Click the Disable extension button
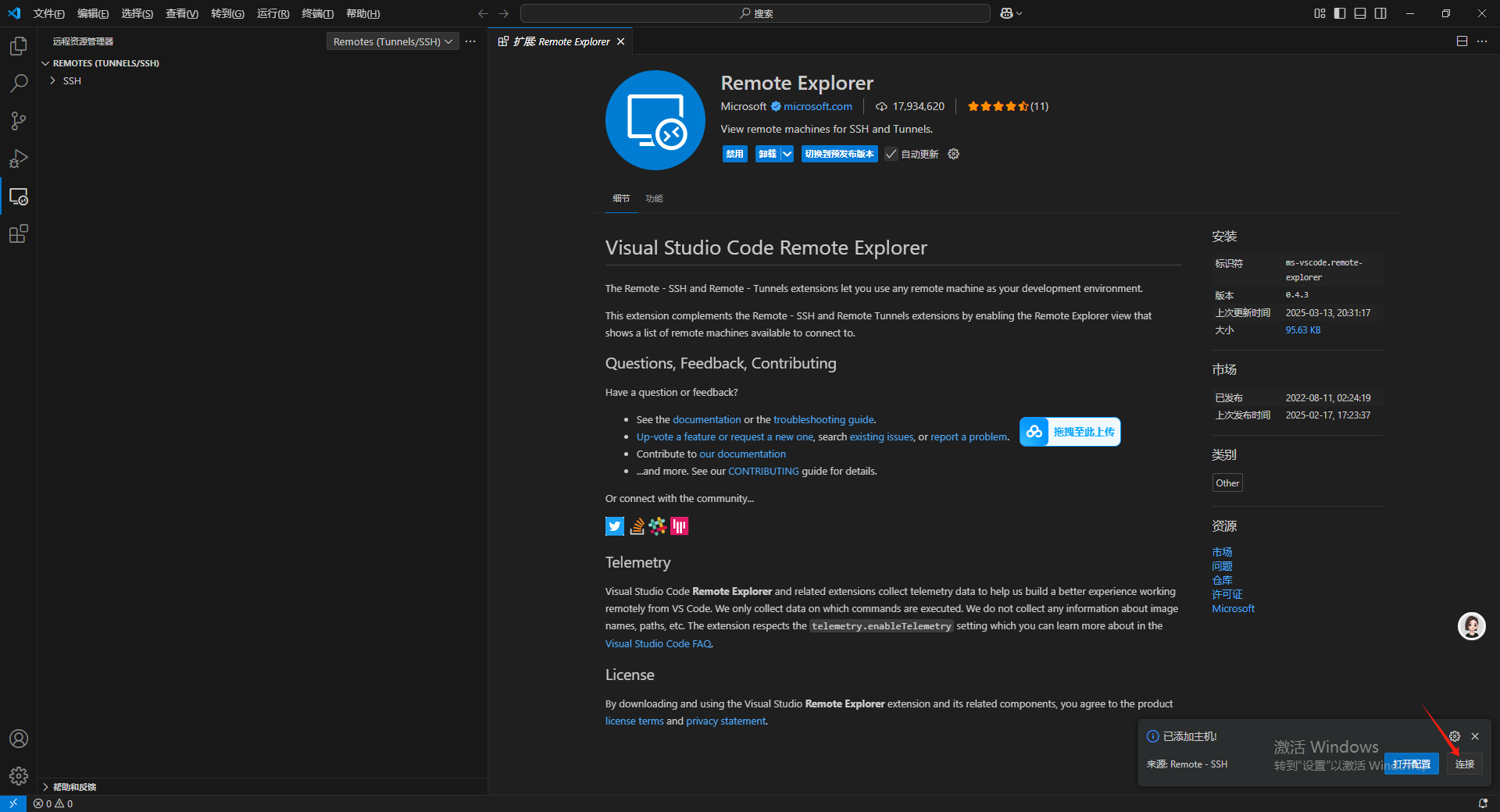The height and width of the screenshot is (812, 1500). (x=734, y=154)
